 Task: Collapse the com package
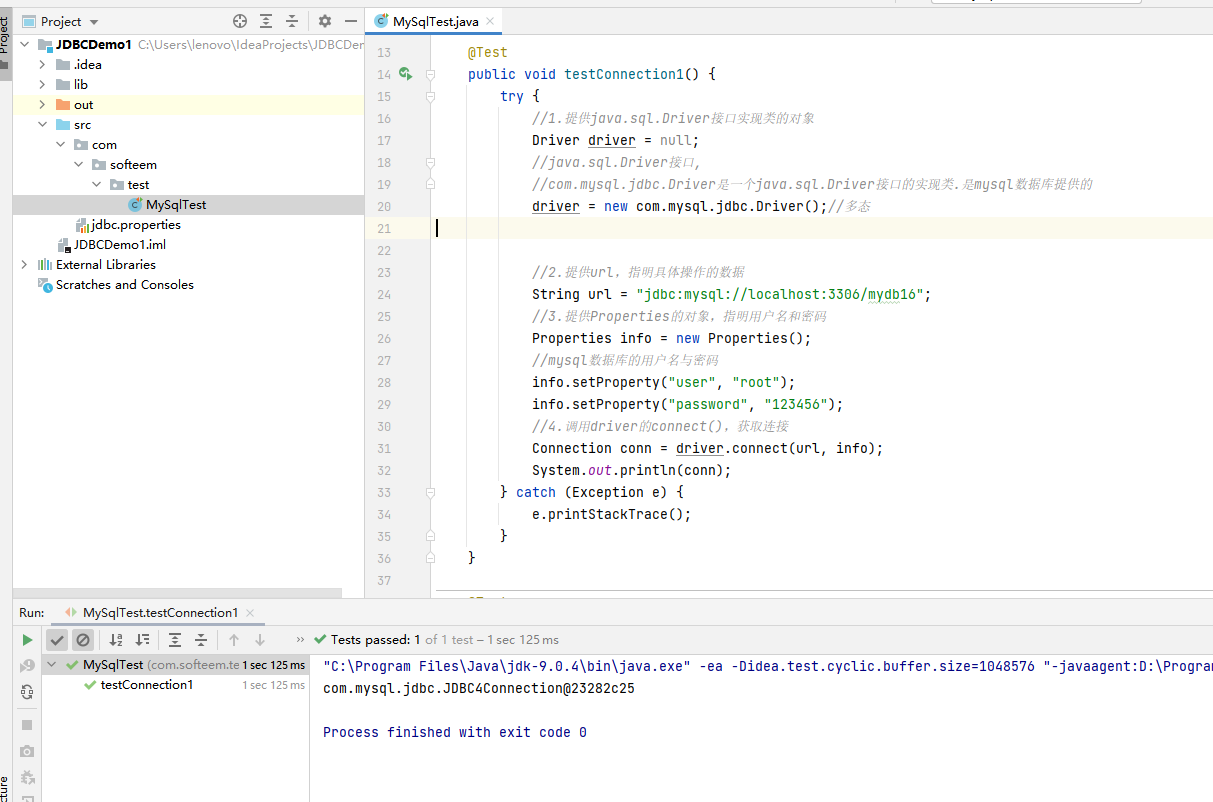coord(60,145)
